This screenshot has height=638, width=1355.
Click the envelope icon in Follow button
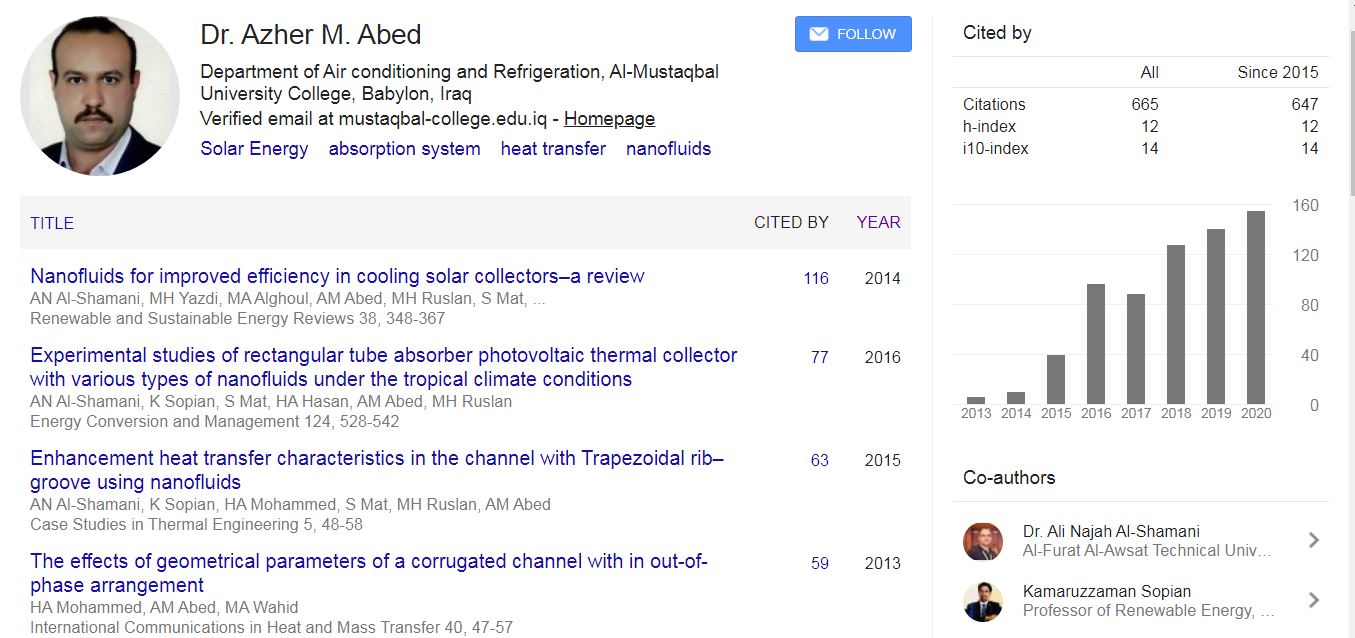coord(819,34)
